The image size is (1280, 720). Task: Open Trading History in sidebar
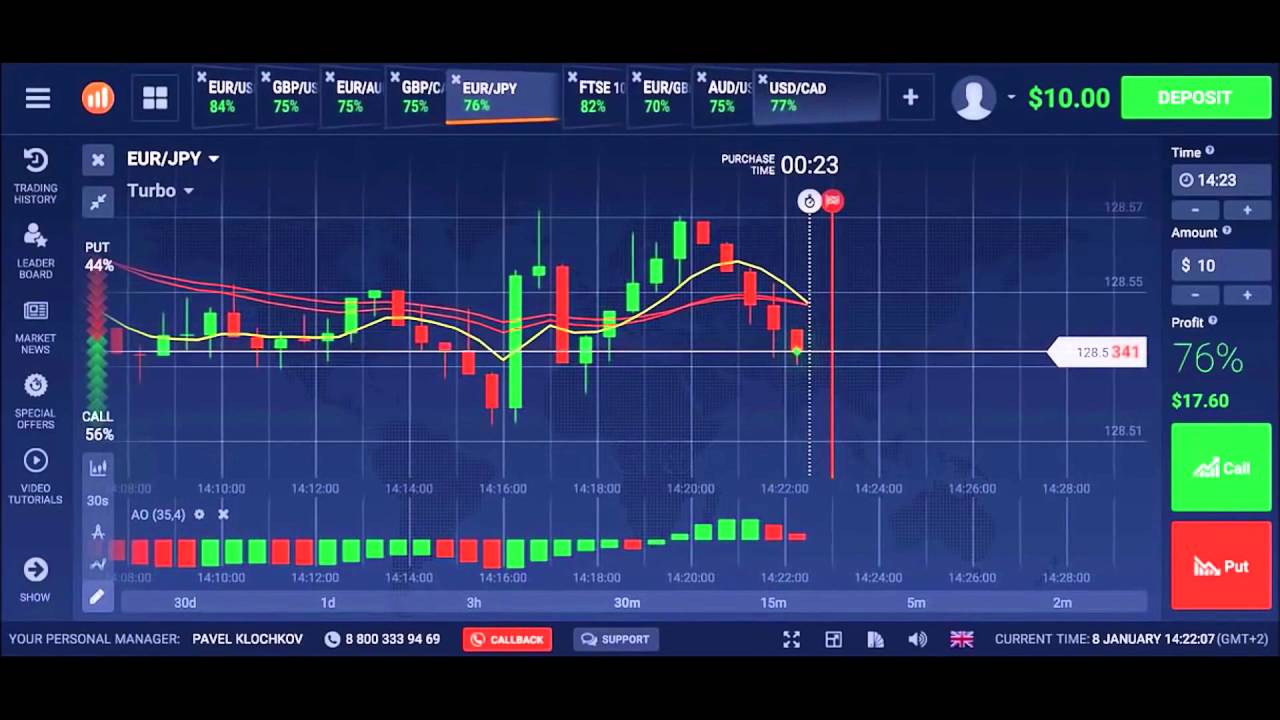(35, 176)
